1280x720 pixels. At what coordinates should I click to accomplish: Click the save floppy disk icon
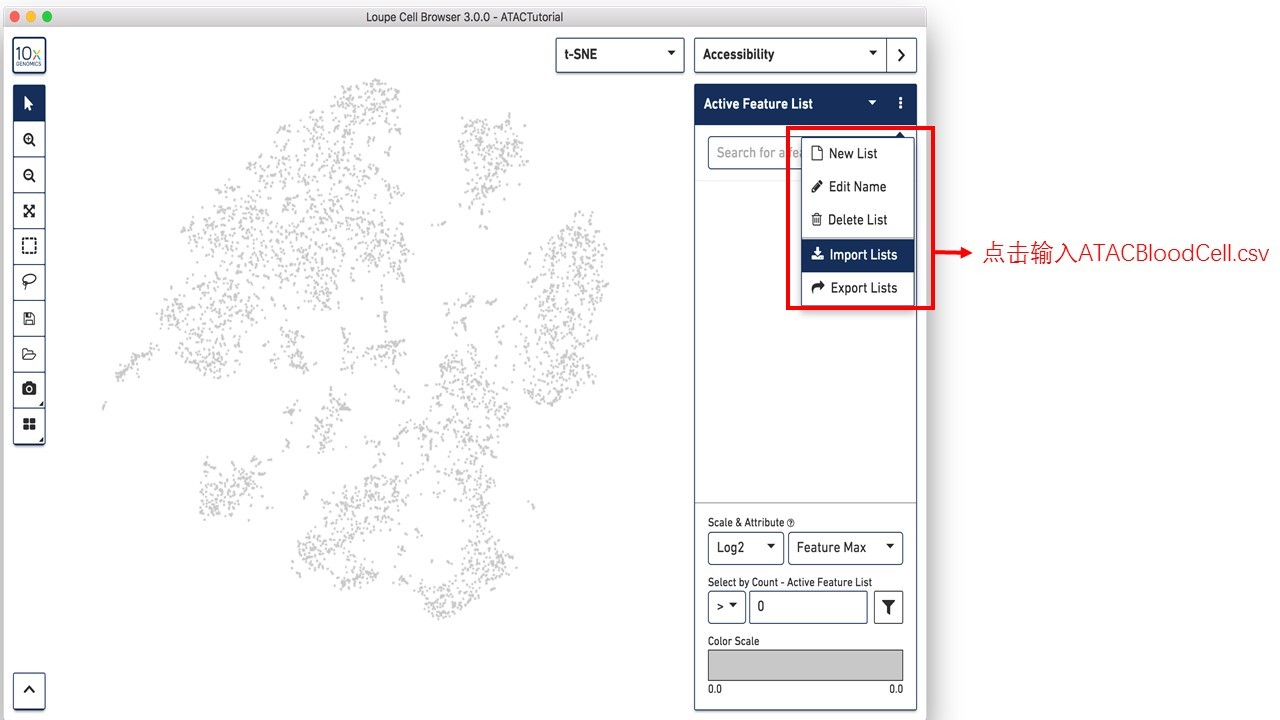point(29,318)
